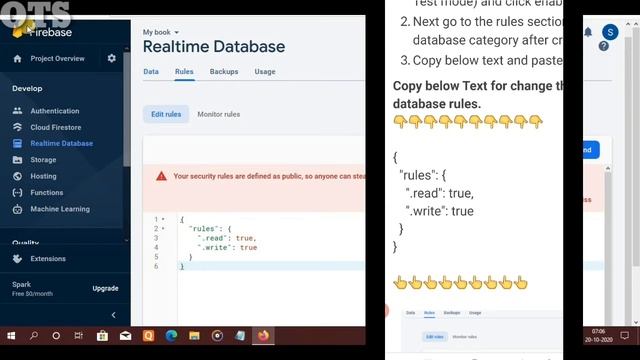Click the Spark plan label
640x360 pixels.
(x=22, y=284)
